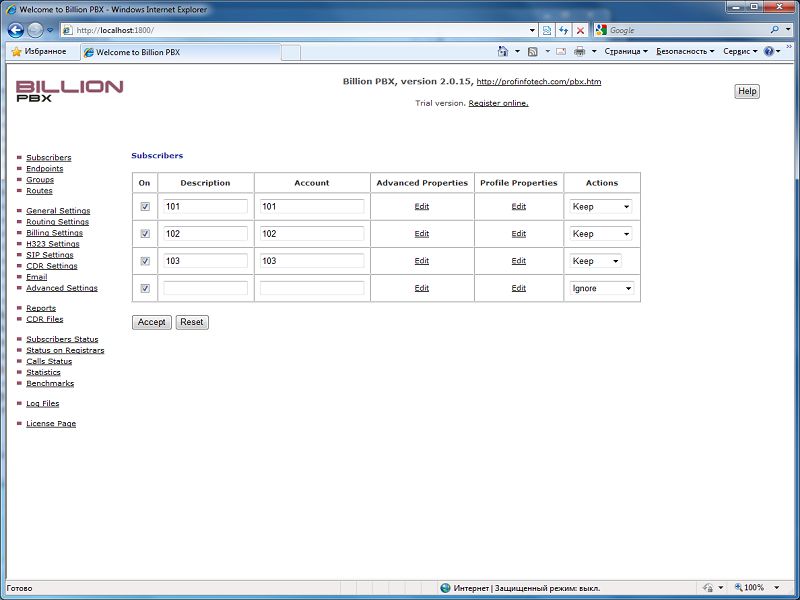The image size is (800, 600).
Task: Open the Benchmarks sidebar link
Action: (x=50, y=384)
